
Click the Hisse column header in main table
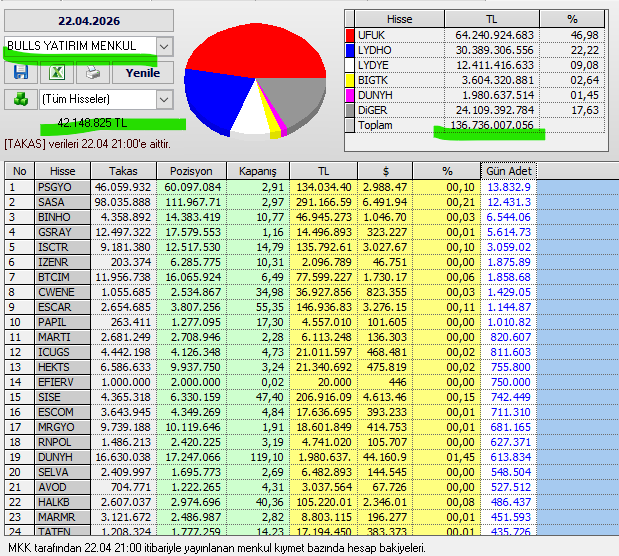[62, 171]
